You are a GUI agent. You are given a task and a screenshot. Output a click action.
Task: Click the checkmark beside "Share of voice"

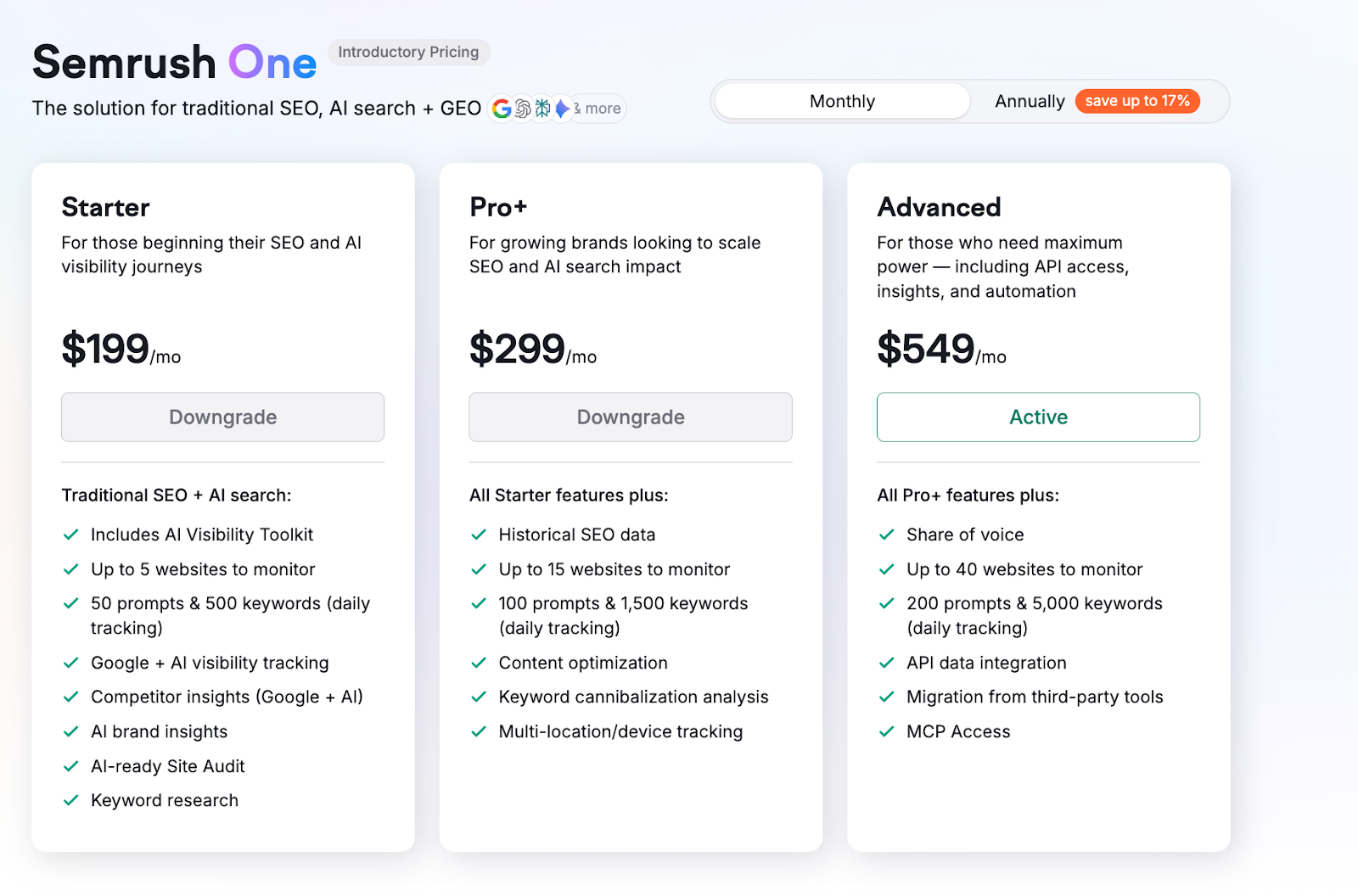click(x=887, y=535)
